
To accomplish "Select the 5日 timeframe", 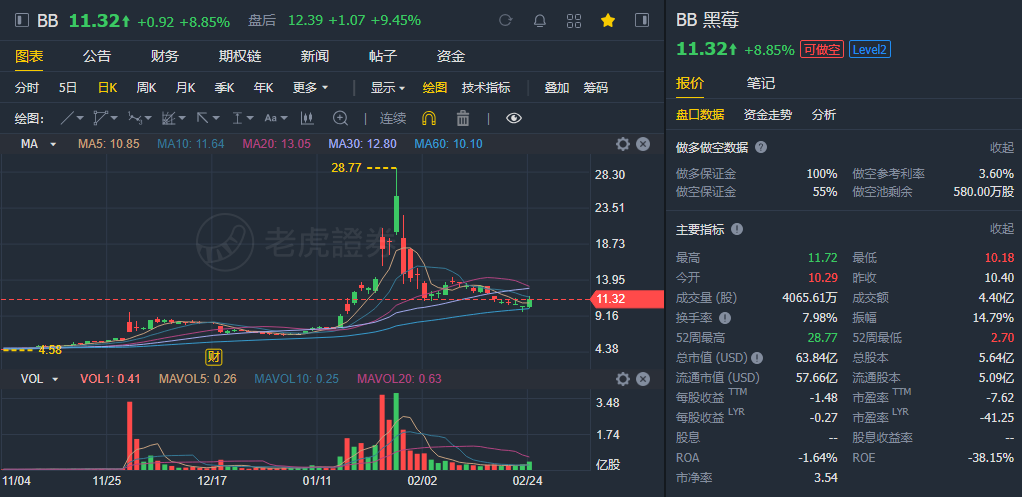I will pyautogui.click(x=68, y=87).
